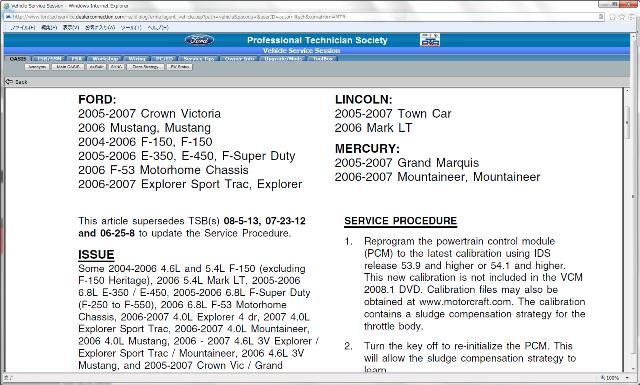Screen dimensions: 640x385
Task: Click the Professional Technician Society heading
Action: pyautogui.click(x=317, y=40)
